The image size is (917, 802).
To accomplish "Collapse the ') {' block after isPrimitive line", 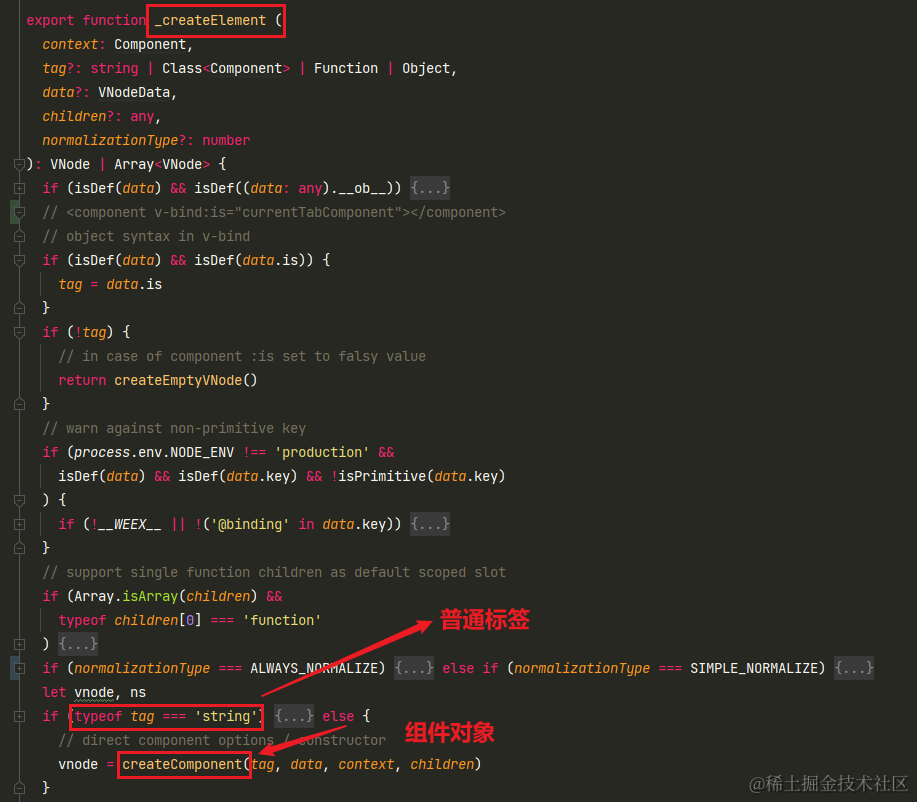I will coord(19,500).
